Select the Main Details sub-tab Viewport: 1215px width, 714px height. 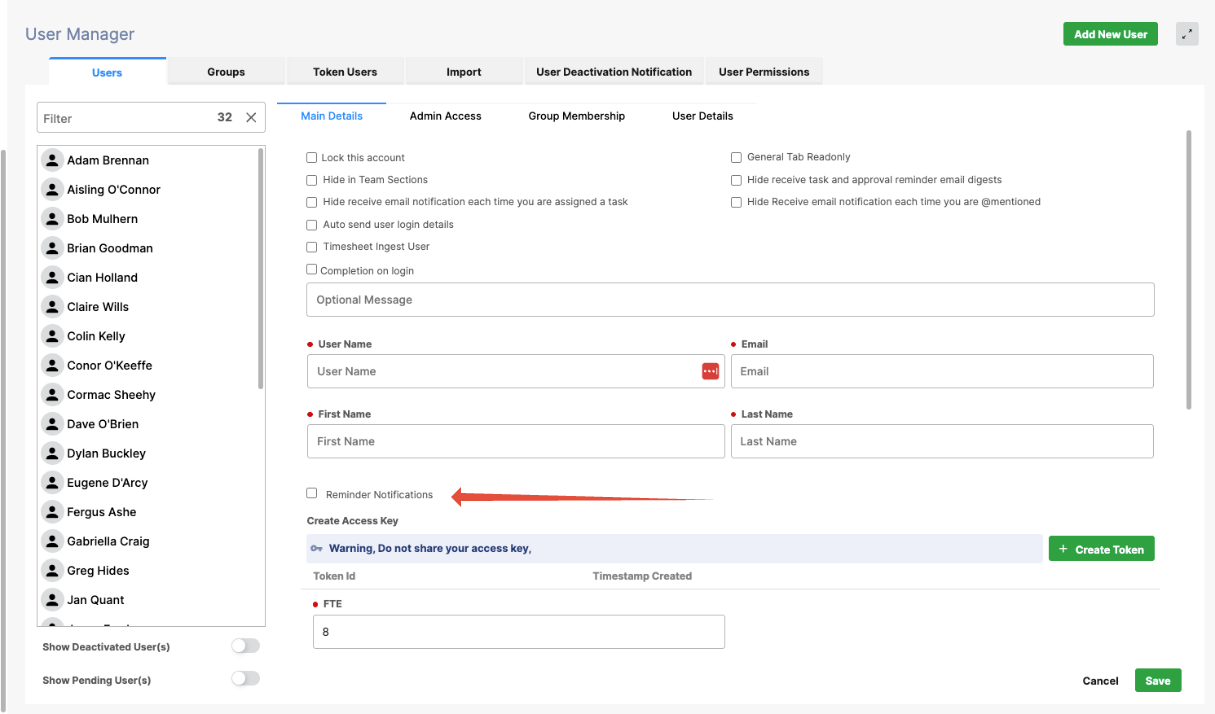[332, 116]
